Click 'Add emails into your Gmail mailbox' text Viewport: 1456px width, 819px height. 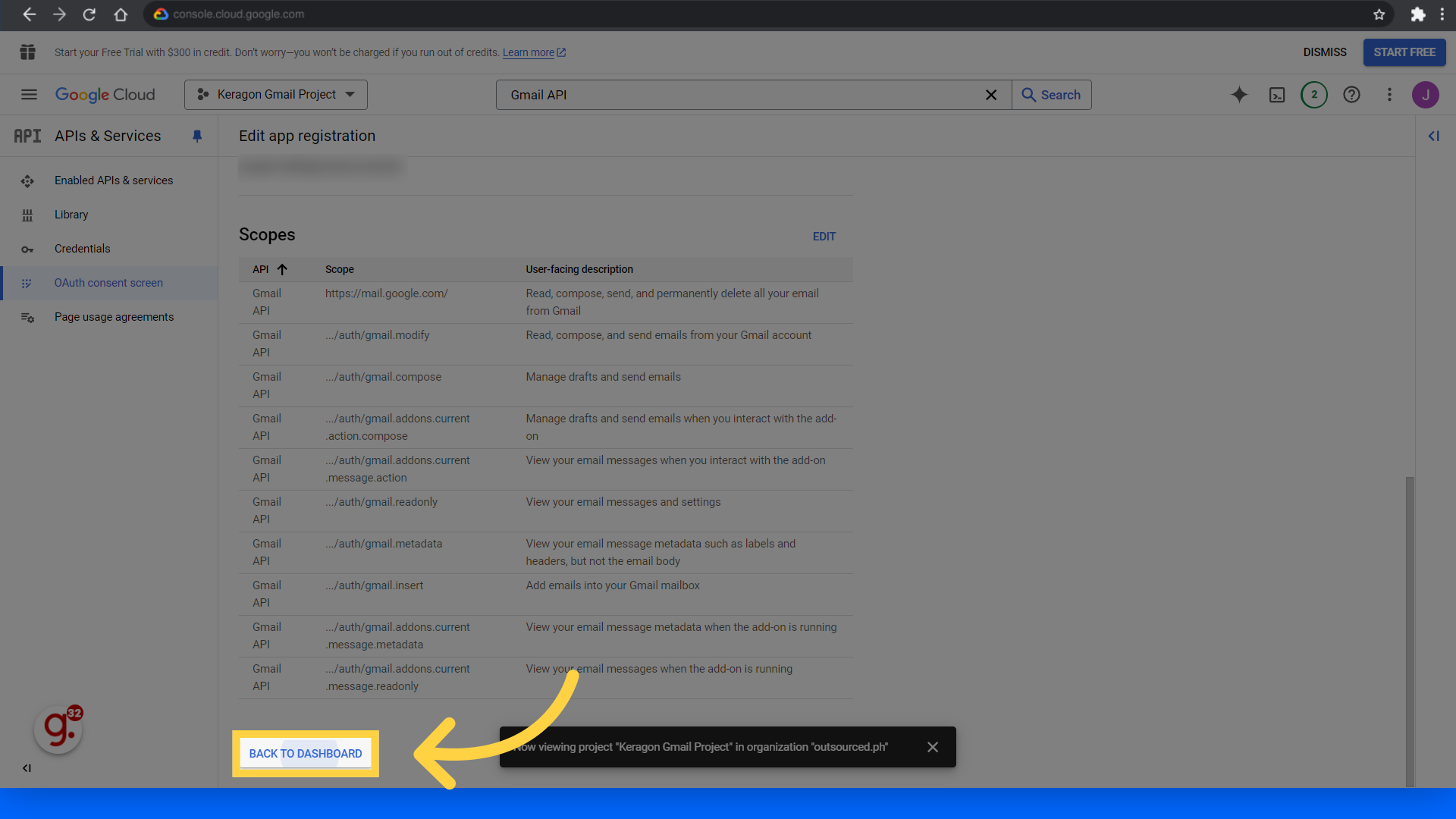613,585
